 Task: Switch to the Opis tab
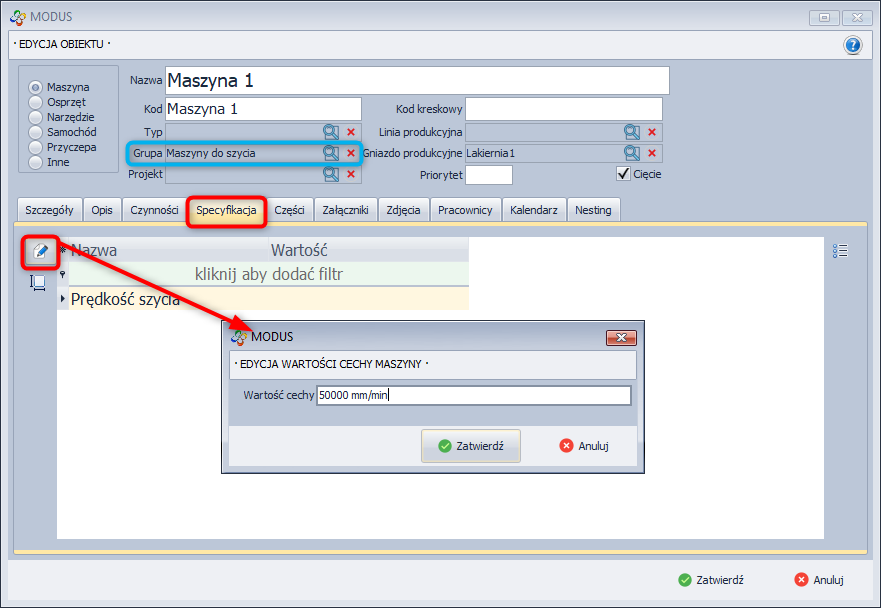click(x=102, y=210)
